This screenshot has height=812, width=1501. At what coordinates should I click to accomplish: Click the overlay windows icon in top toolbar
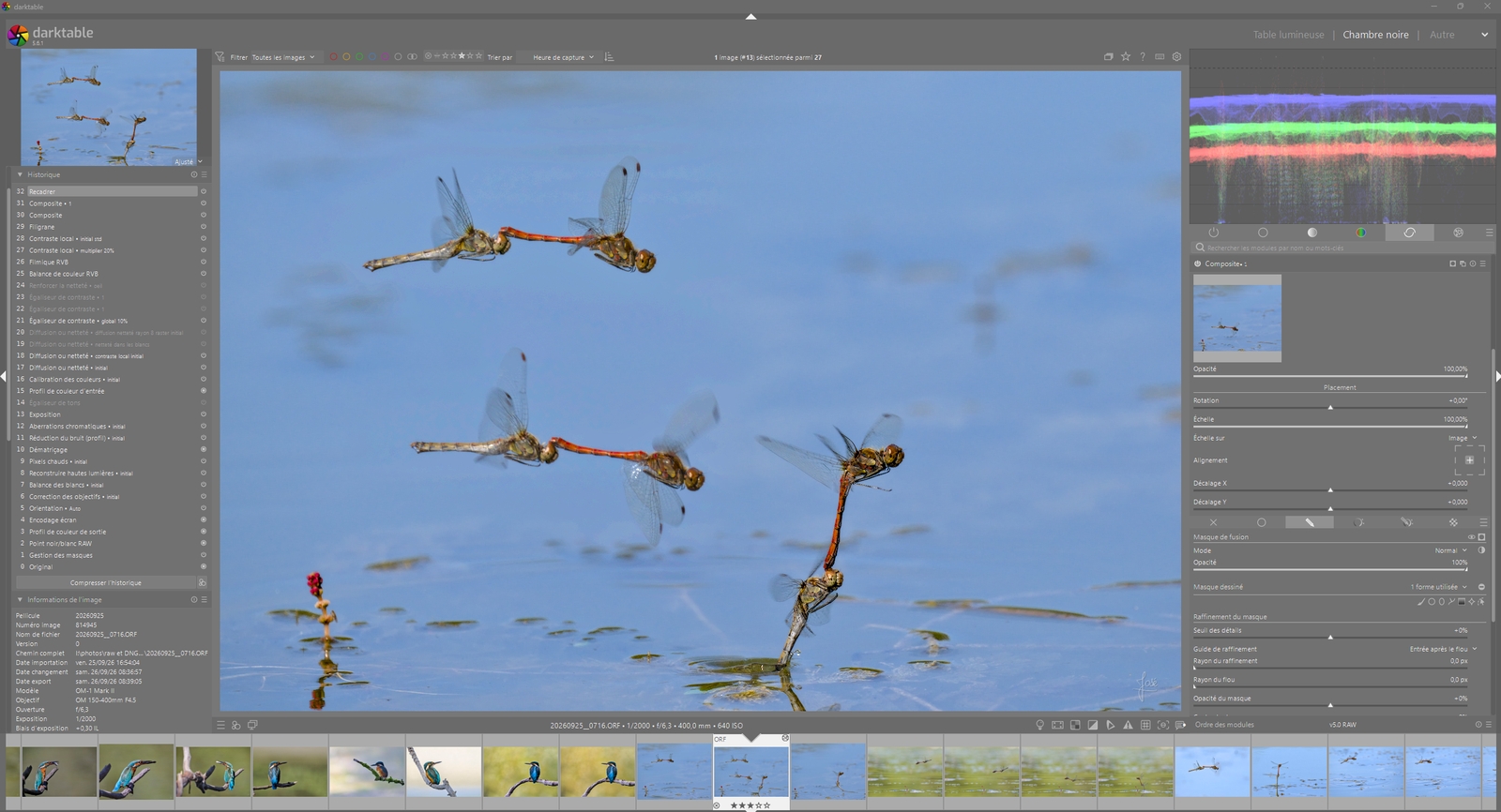(x=1109, y=57)
